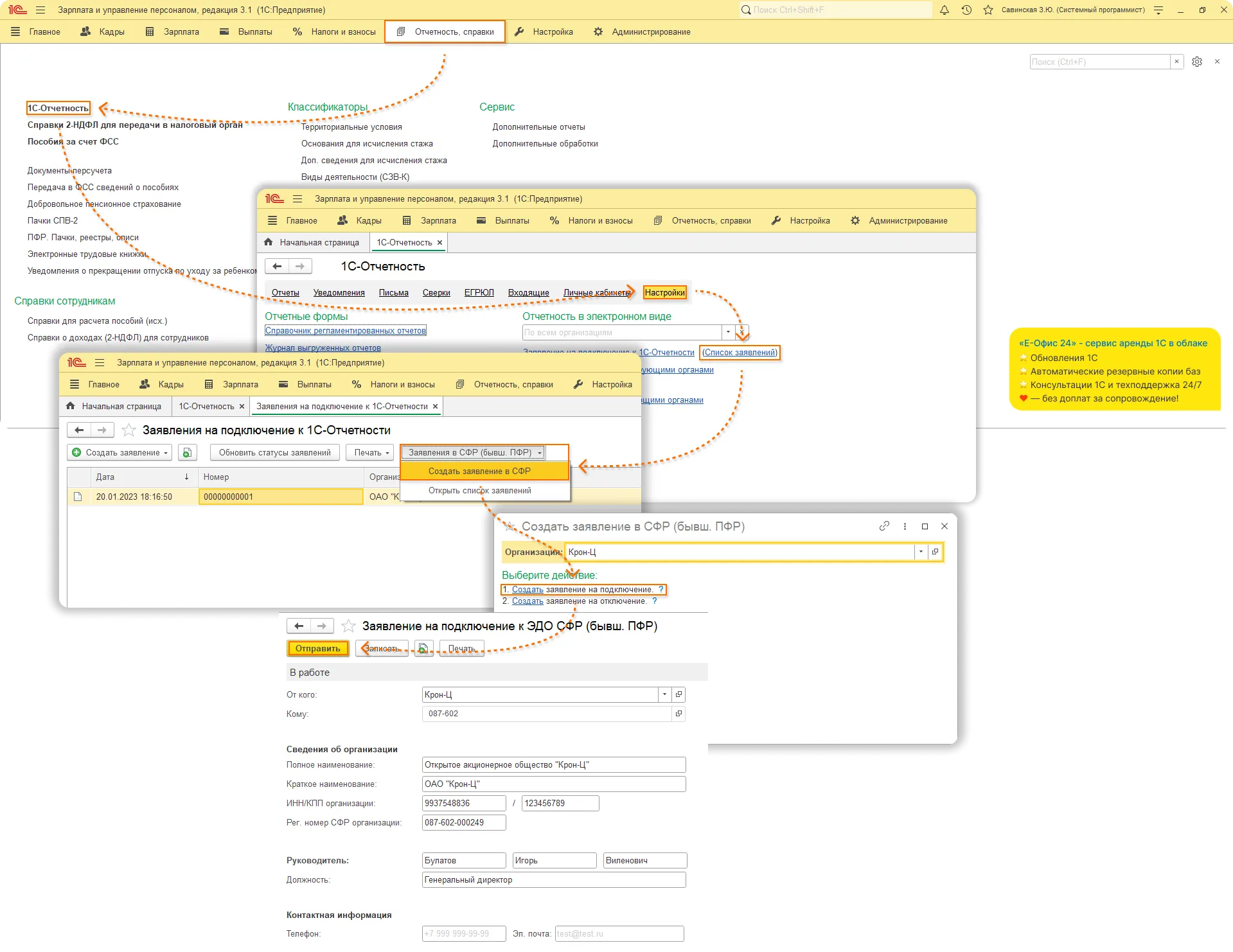Click the global search field Поиск Ctrl+Shift+F
Viewport: 1233px width, 952px height.
(835, 10)
